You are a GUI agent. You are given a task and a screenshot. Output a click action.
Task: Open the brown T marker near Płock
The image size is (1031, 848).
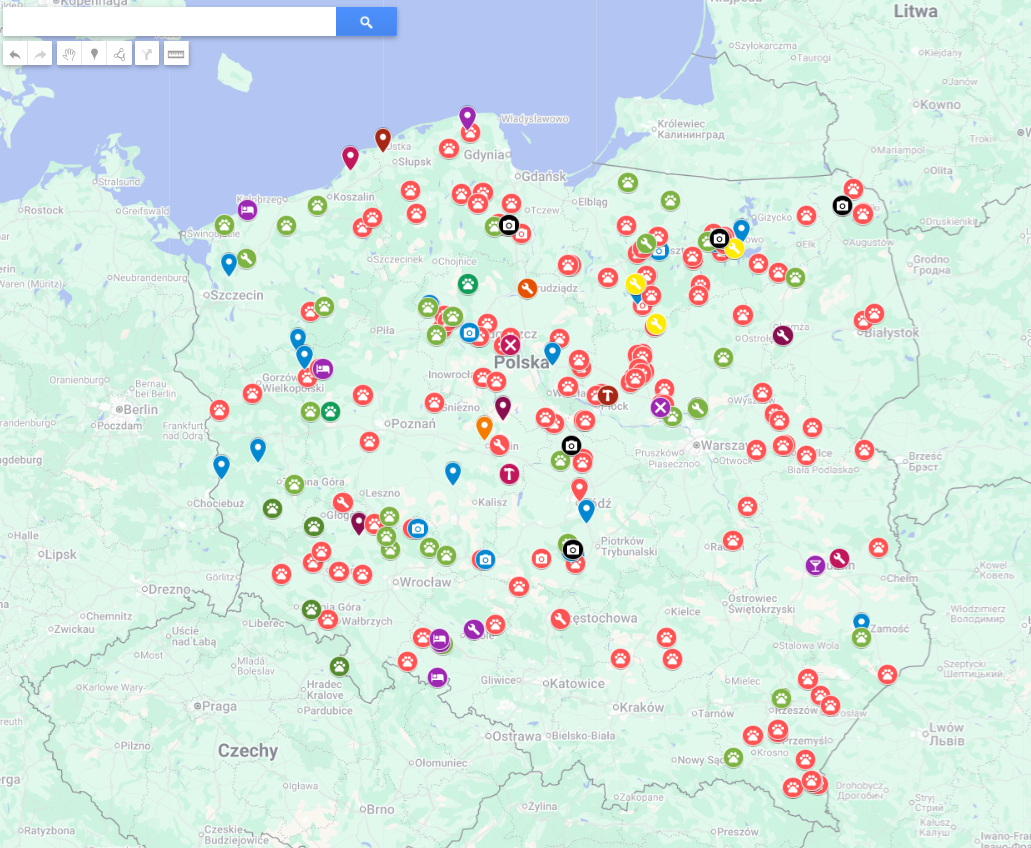(607, 395)
